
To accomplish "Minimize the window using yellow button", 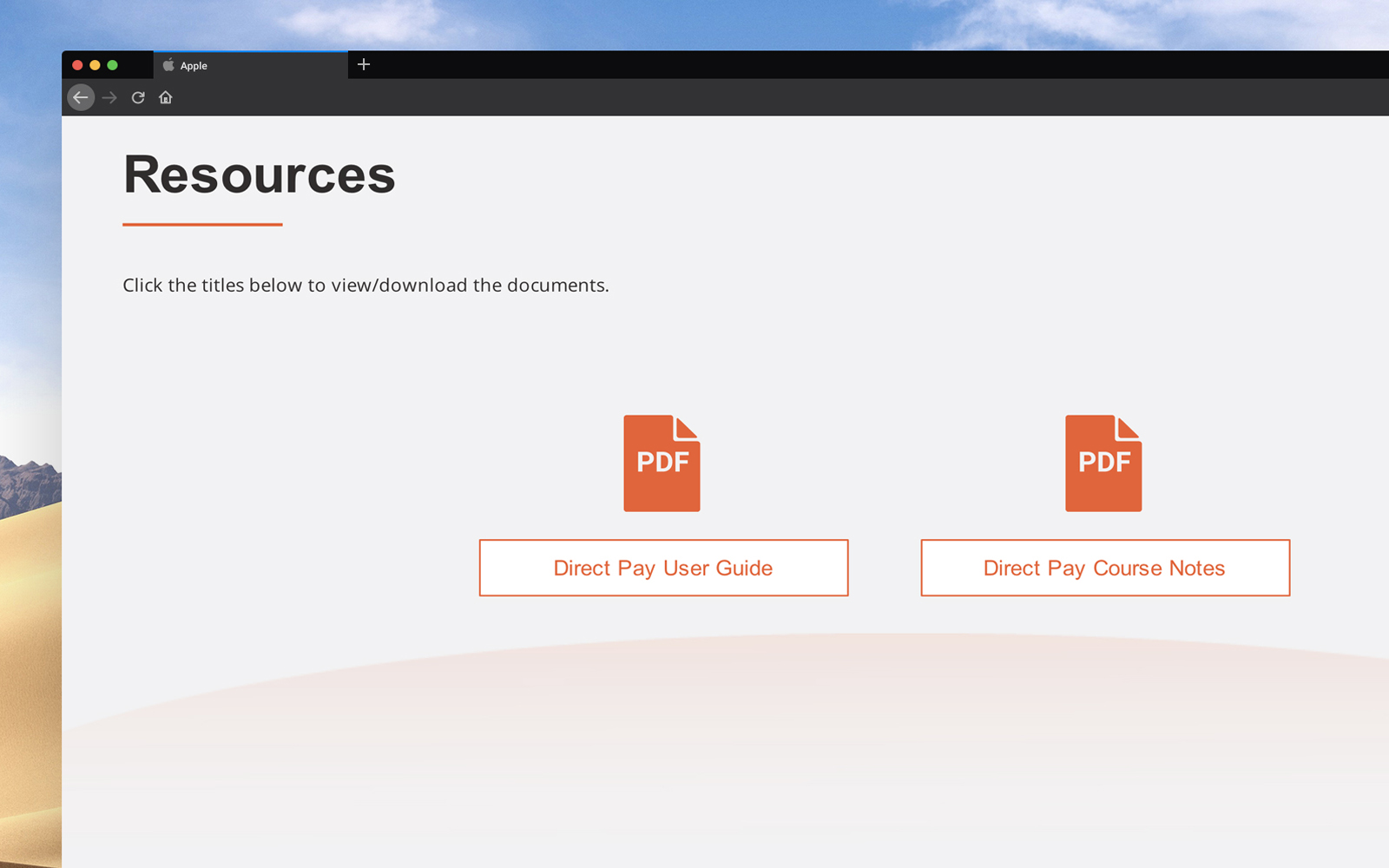I will [x=95, y=65].
